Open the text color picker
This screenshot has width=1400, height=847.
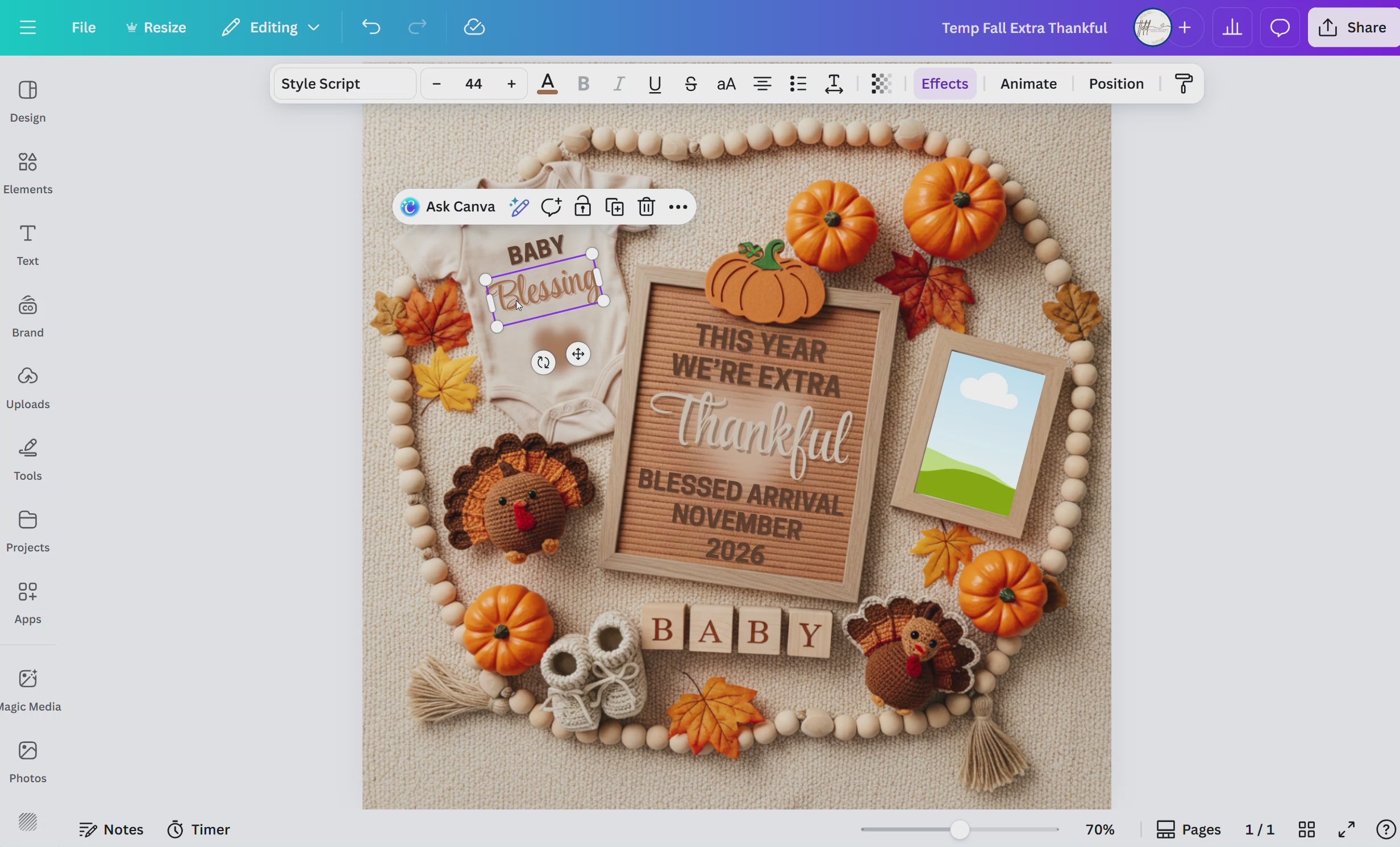[x=548, y=84]
